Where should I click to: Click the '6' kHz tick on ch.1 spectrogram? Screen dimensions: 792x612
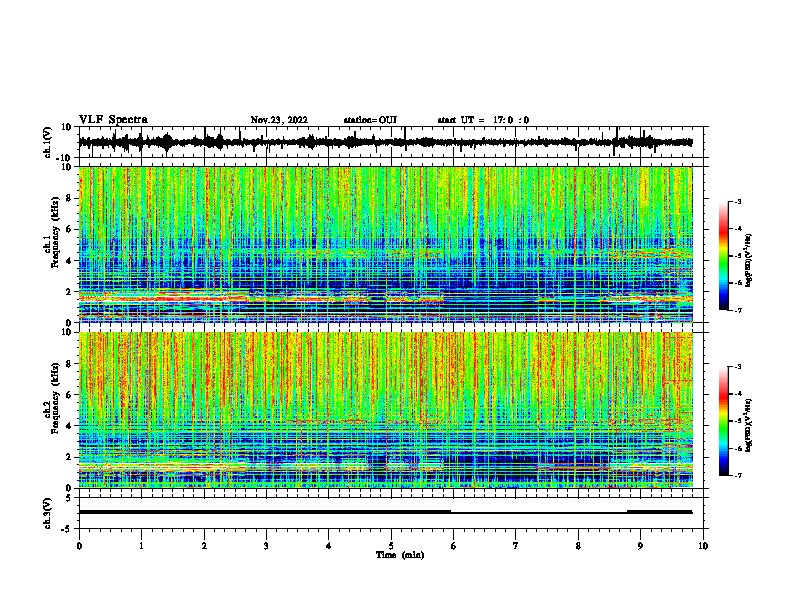tap(70, 229)
